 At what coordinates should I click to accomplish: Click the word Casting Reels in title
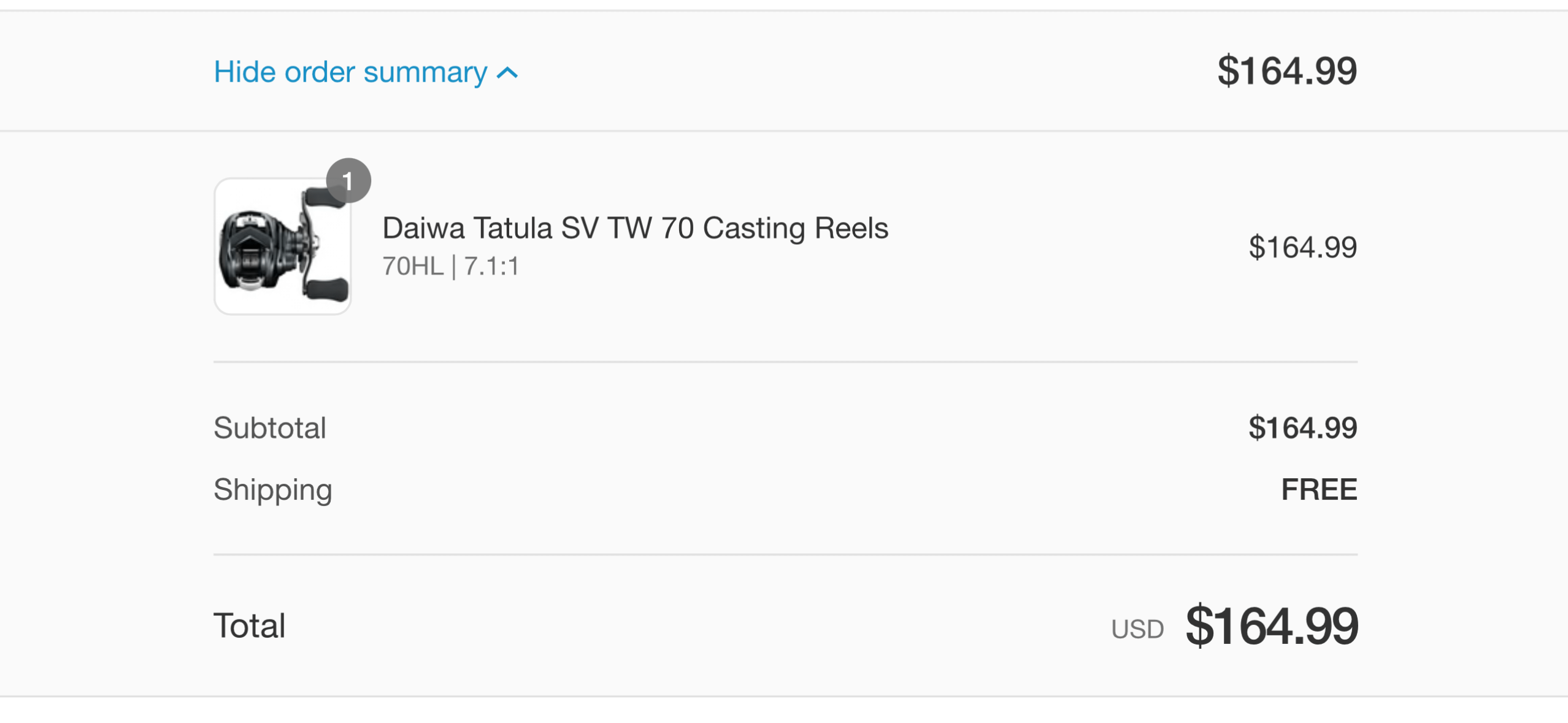click(795, 228)
